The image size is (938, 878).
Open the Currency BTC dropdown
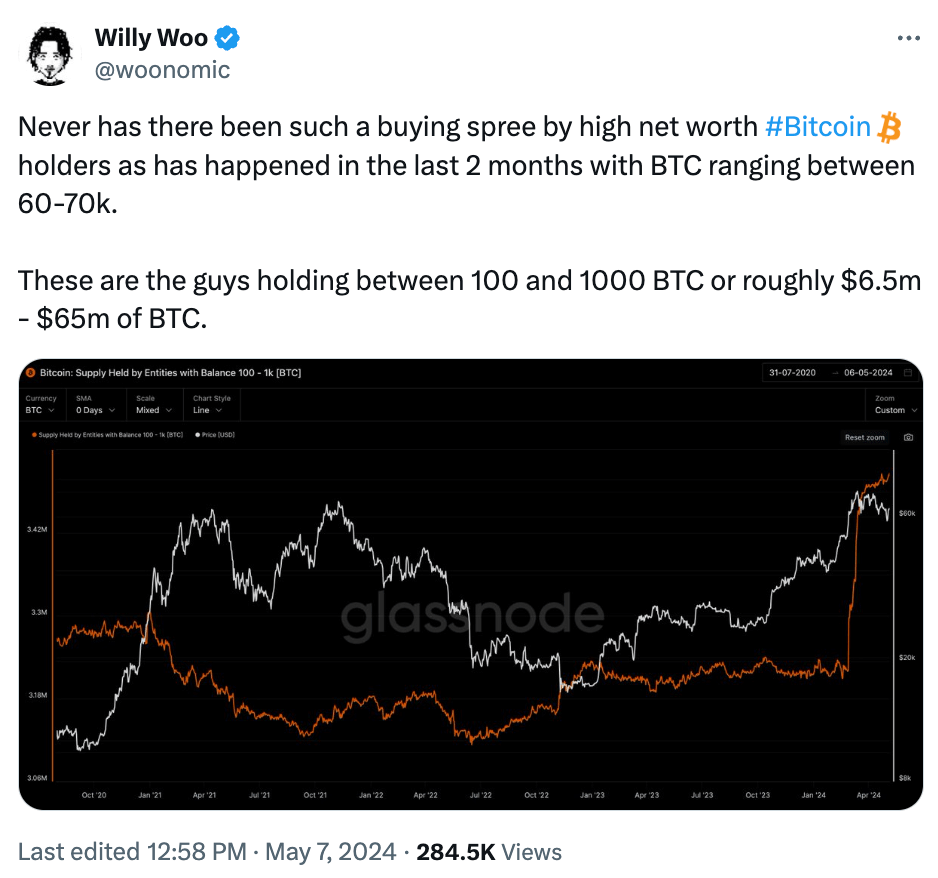pos(40,410)
